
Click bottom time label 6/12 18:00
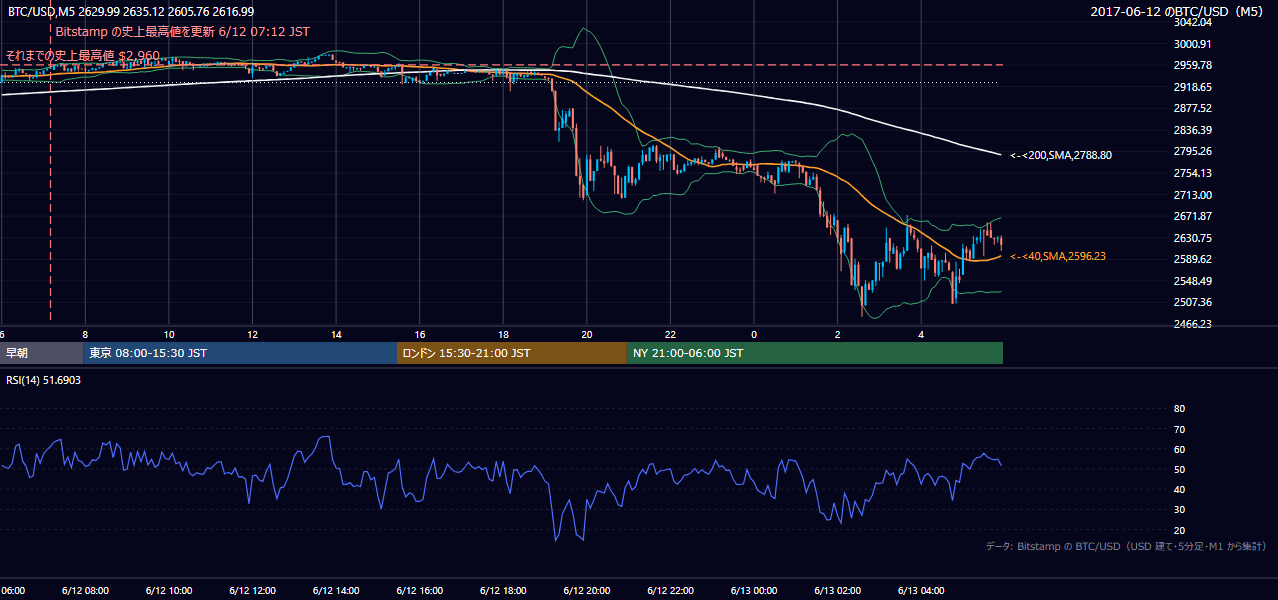coord(503,590)
